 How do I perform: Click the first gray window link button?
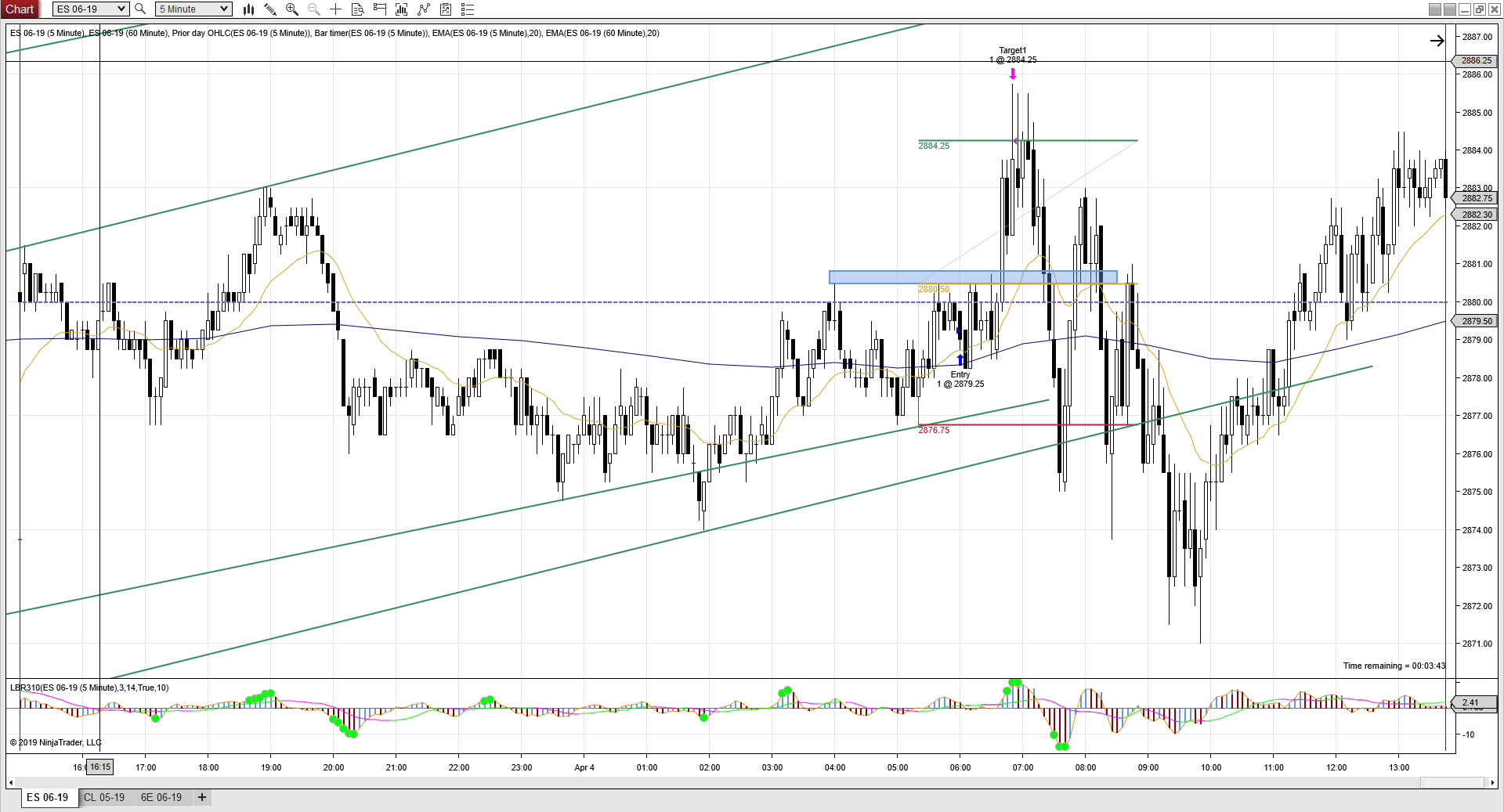click(1435, 9)
